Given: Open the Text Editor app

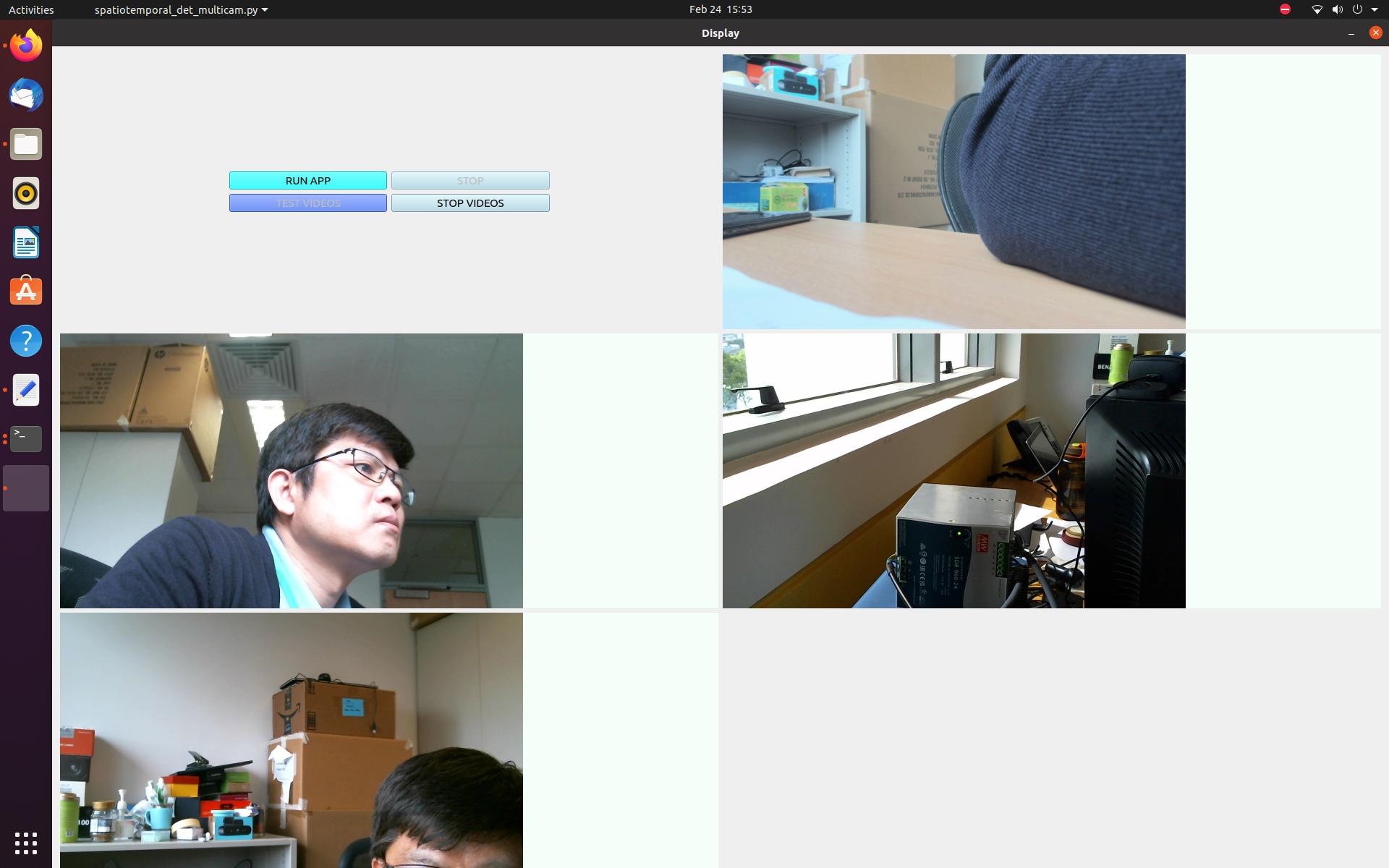Looking at the screenshot, I should click(x=26, y=390).
